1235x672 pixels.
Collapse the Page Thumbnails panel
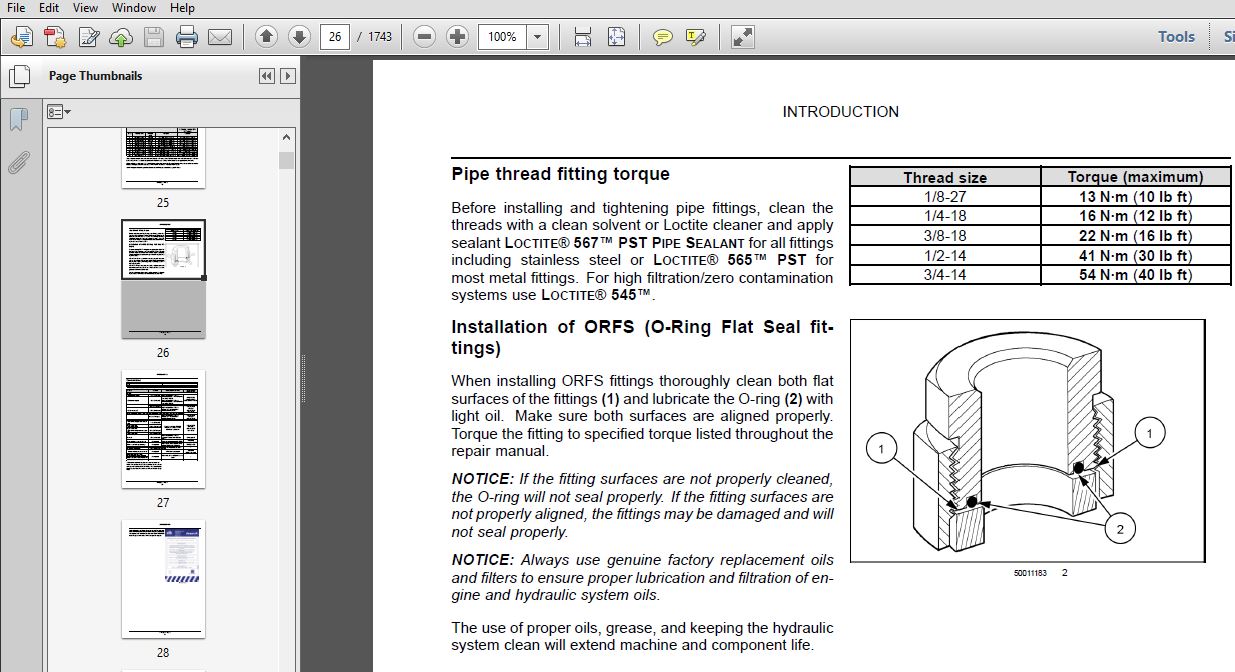tap(266, 76)
